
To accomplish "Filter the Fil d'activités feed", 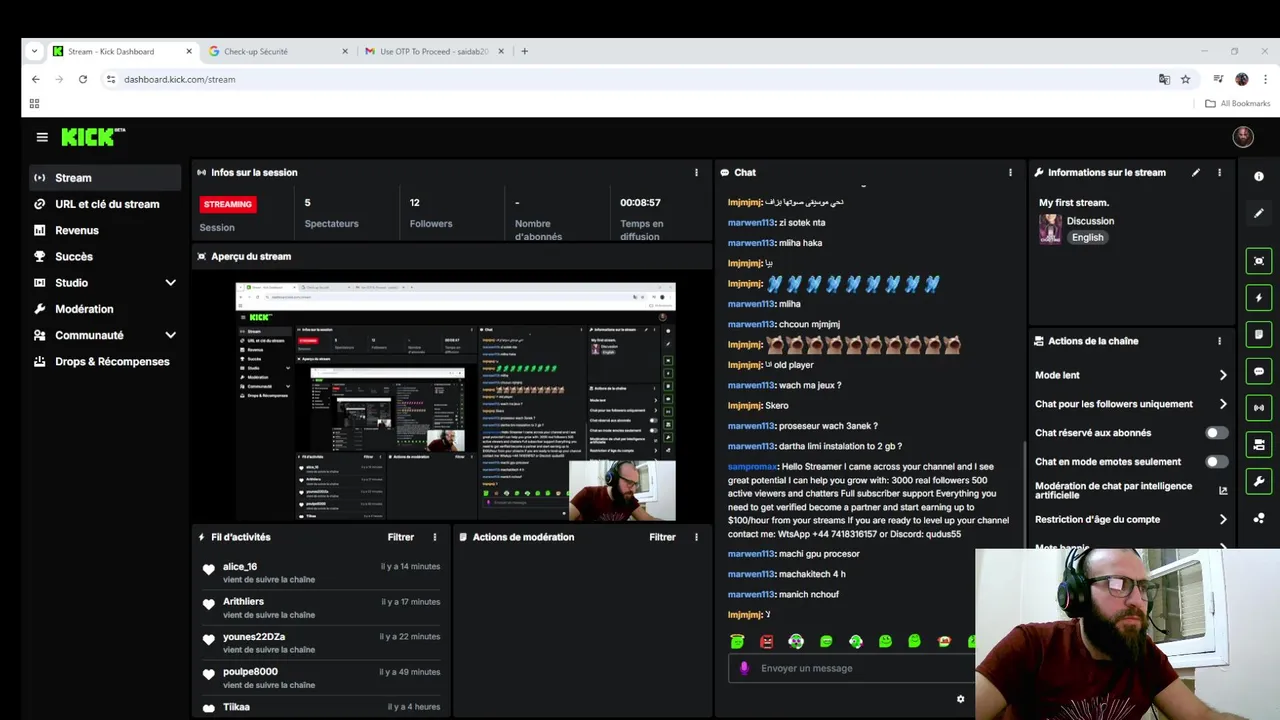I will [401, 537].
